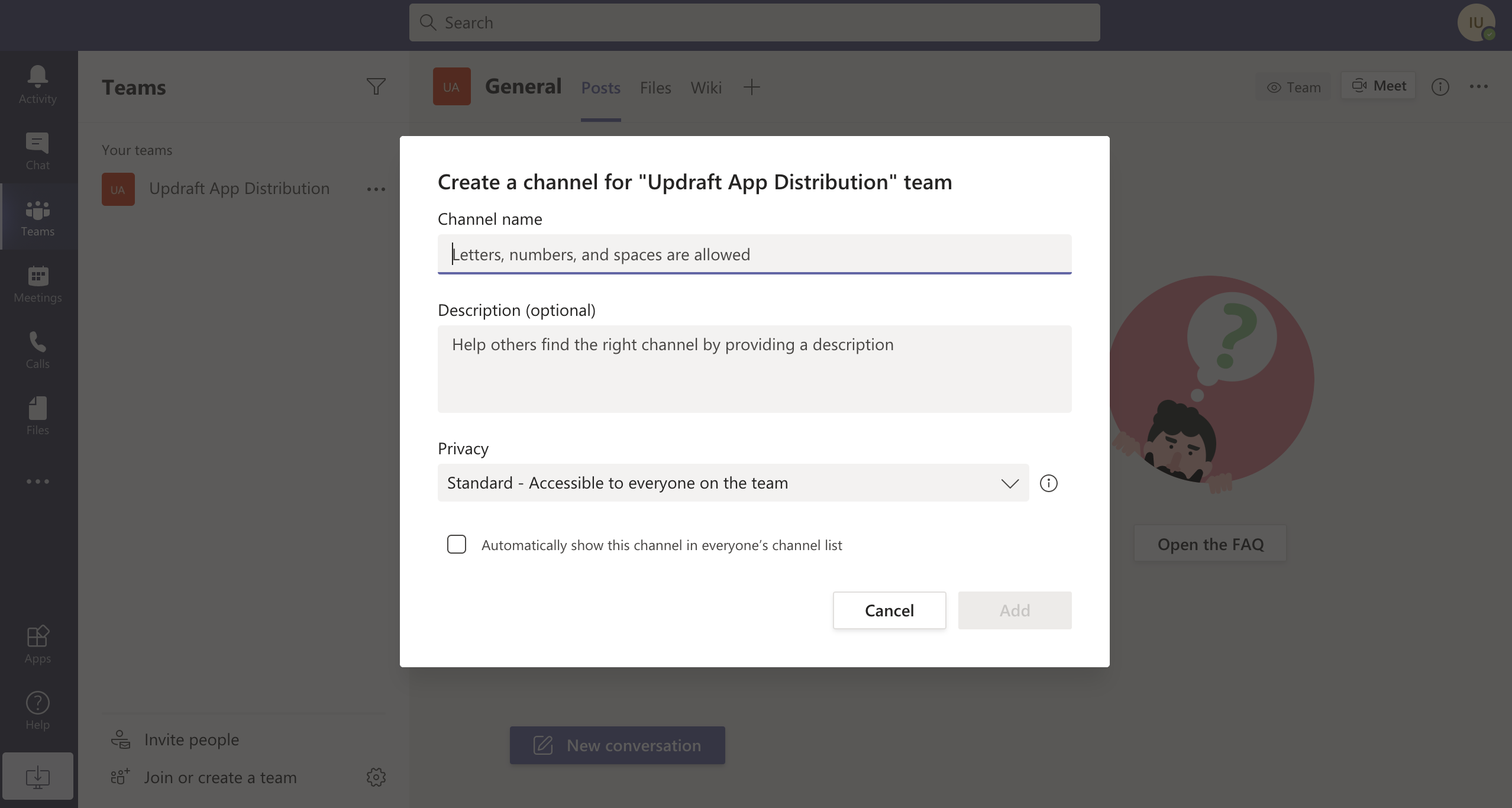Switch to the Wiki tab
The width and height of the screenshot is (1512, 808).
706,88
